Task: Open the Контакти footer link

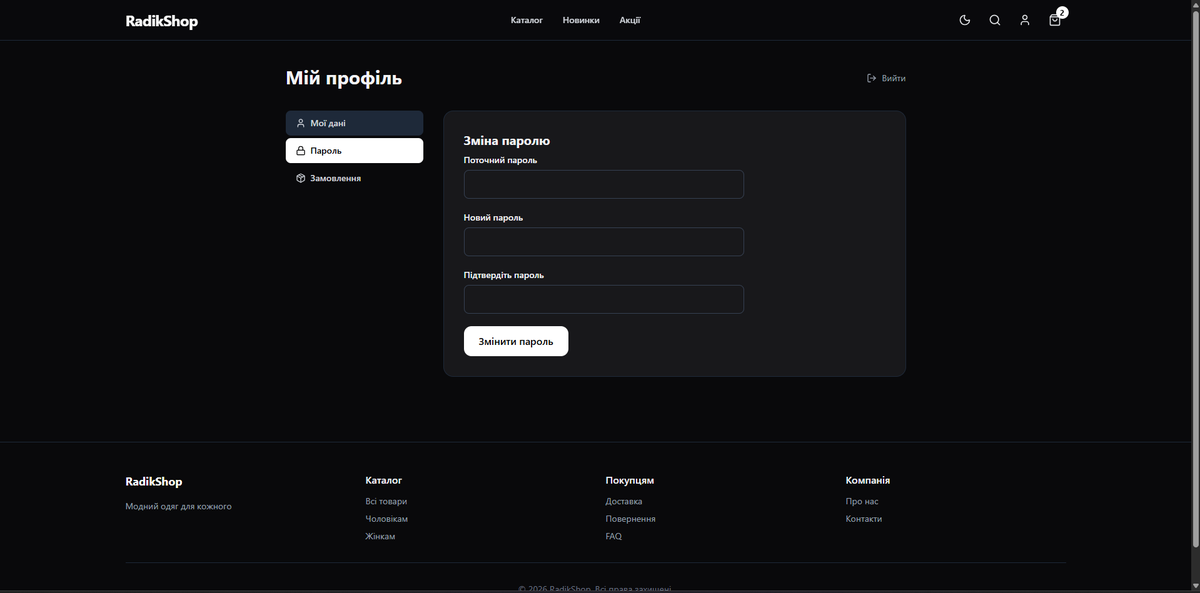Action: tap(864, 519)
